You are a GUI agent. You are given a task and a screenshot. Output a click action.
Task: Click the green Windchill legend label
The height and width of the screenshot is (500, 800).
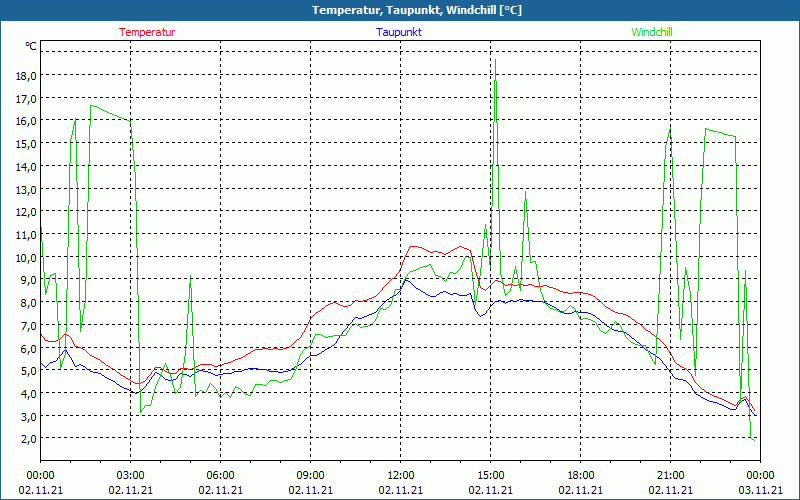click(x=652, y=32)
